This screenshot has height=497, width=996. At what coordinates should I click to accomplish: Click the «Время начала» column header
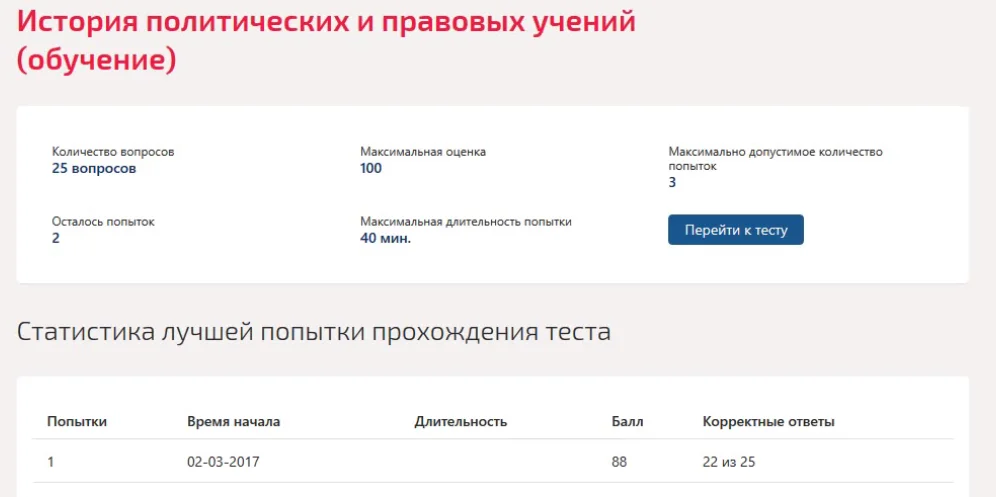(233, 421)
